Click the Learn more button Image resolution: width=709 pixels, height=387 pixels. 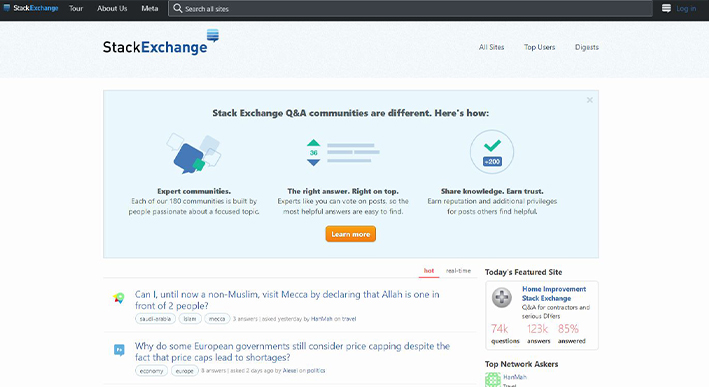click(x=350, y=234)
